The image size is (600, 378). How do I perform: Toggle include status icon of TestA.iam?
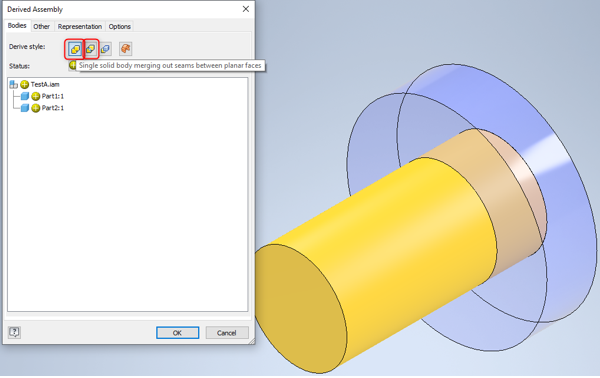(24, 84)
